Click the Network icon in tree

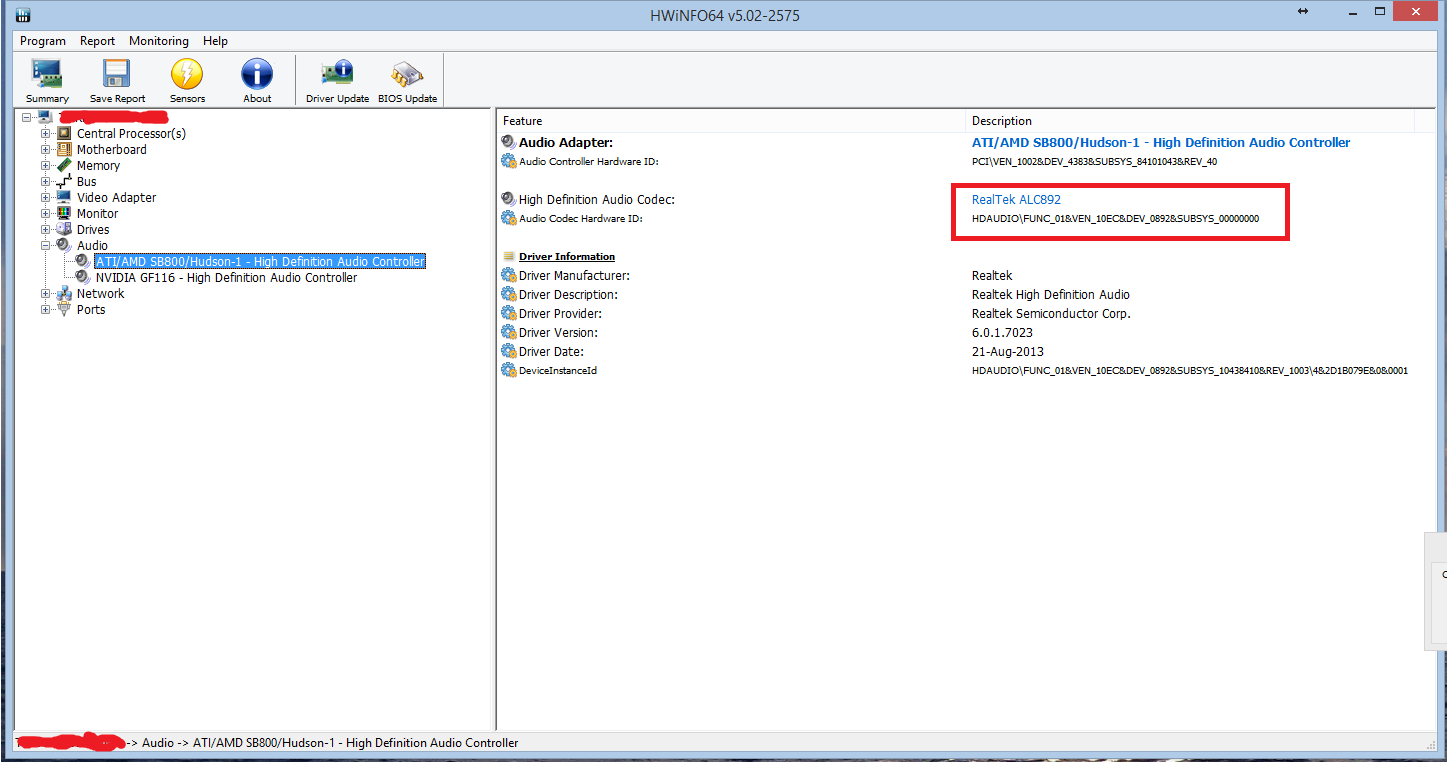(64, 293)
